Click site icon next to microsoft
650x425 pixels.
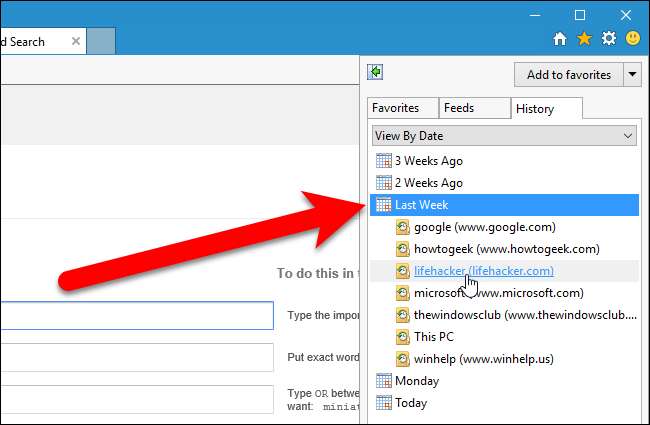pos(403,293)
